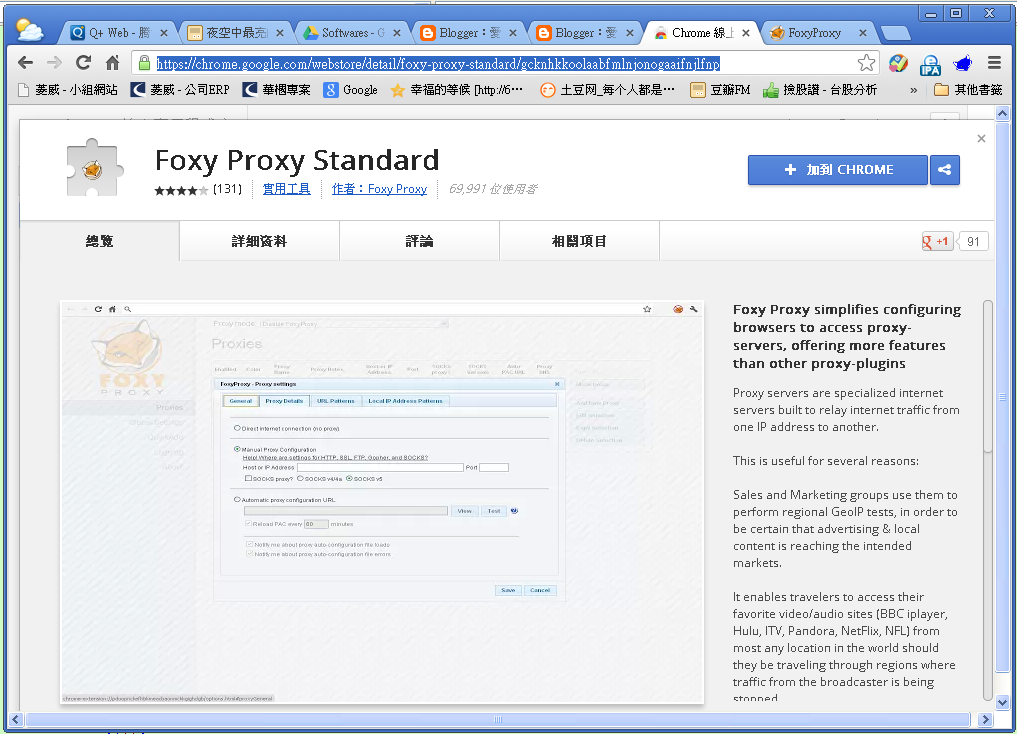
Task: Click the horizontal scroll left arrow
Action: (16, 719)
